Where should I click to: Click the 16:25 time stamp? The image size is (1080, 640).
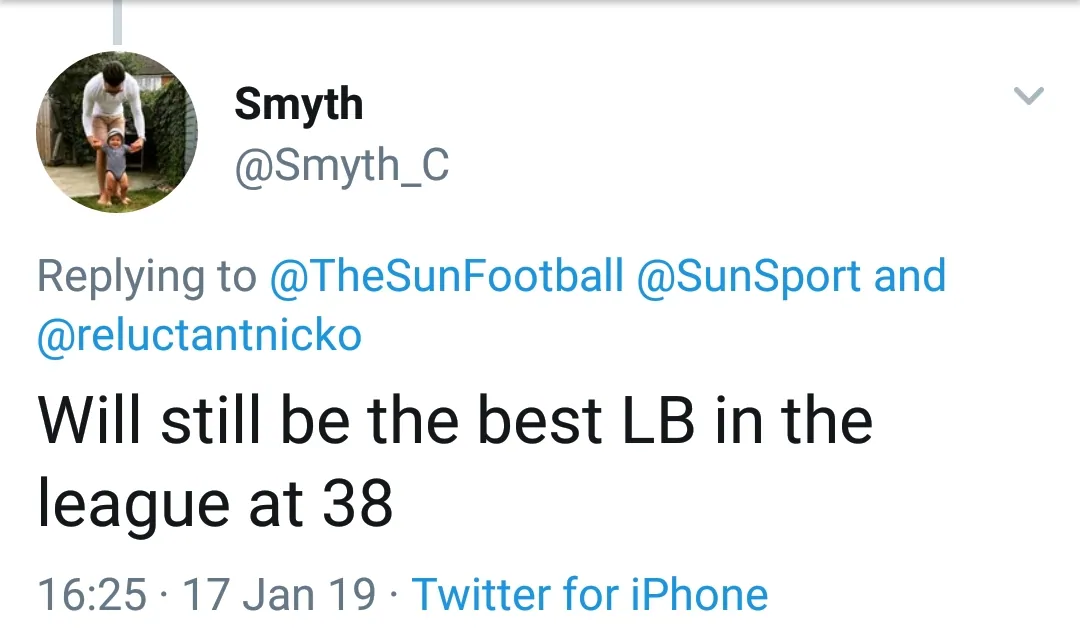(x=92, y=594)
